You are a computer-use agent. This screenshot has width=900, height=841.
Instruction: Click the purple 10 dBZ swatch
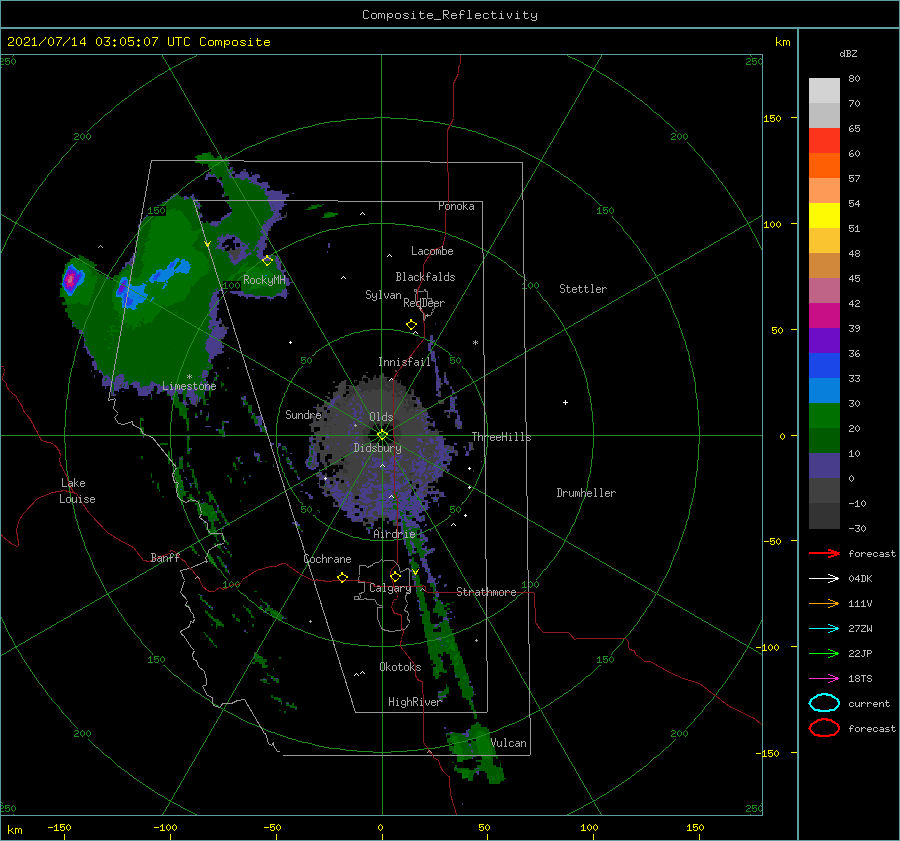(824, 465)
